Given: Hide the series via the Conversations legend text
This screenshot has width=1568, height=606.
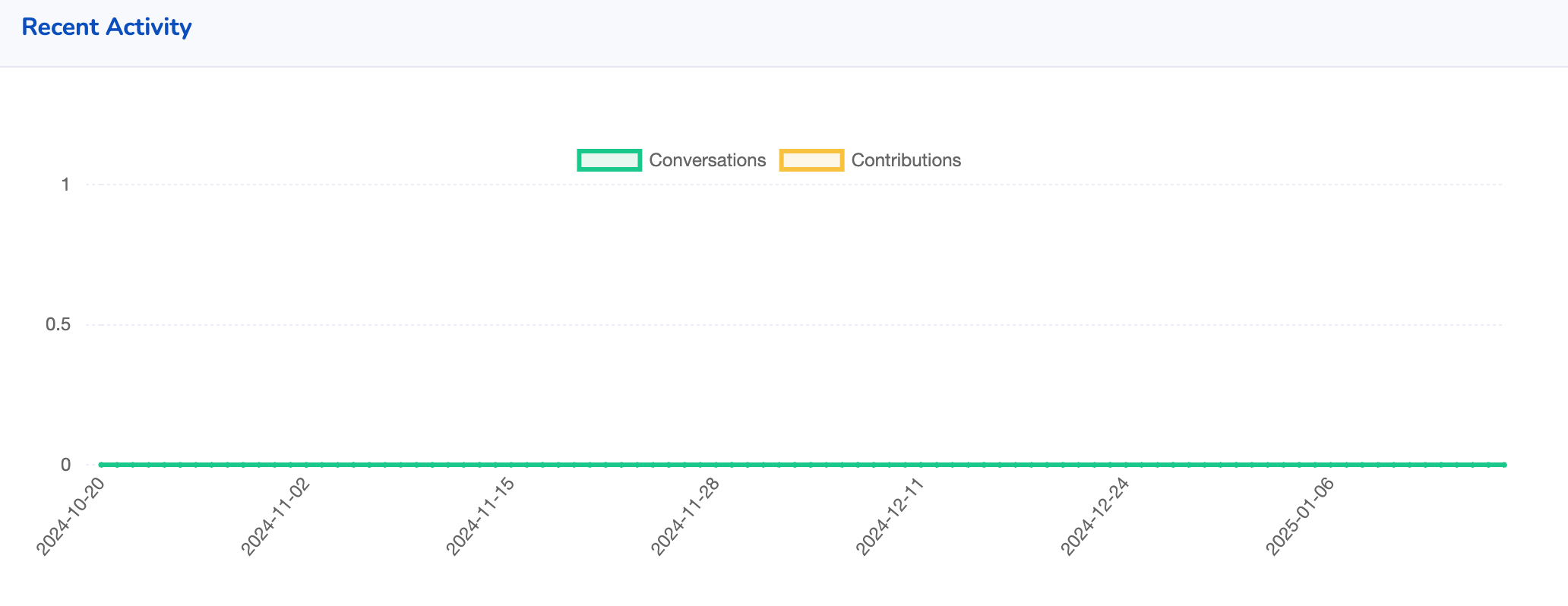Looking at the screenshot, I should 707,160.
